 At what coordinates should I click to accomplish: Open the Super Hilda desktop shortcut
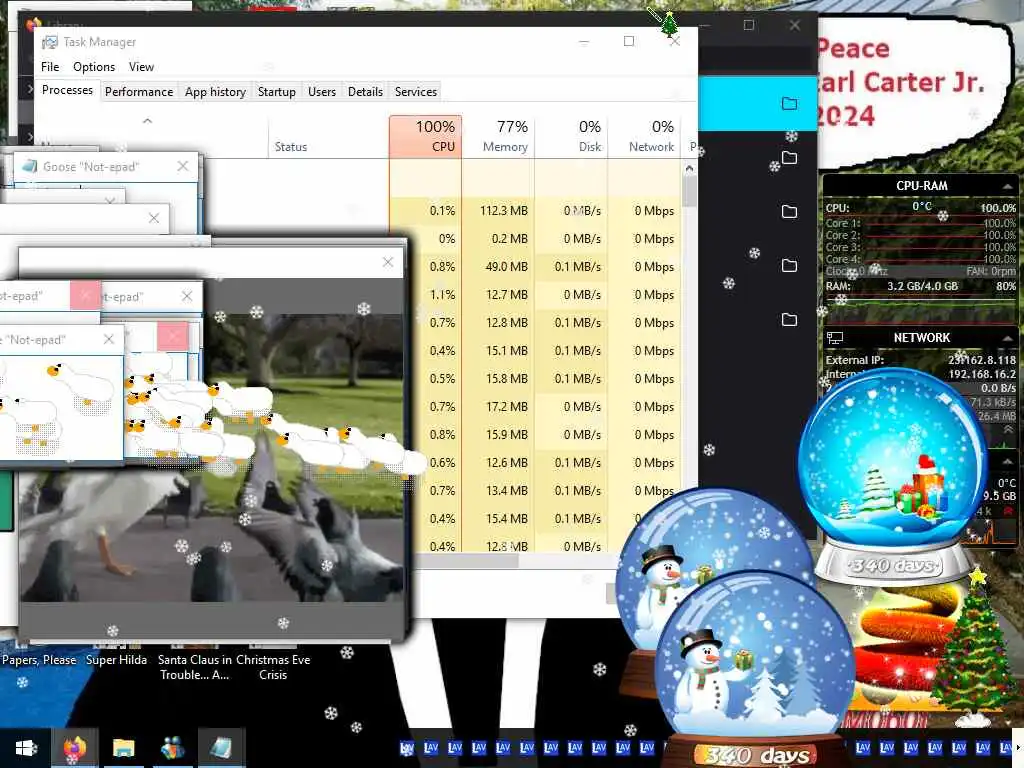pyautogui.click(x=116, y=660)
